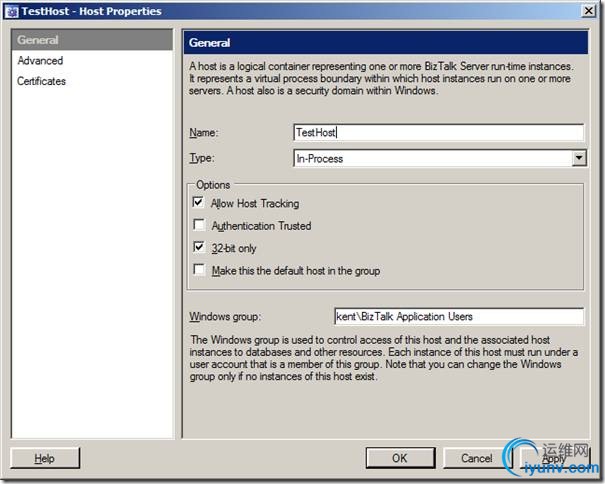Screen dimensions: 605x484
Task: Click the Windows group: label
Action: pyautogui.click(x=225, y=317)
